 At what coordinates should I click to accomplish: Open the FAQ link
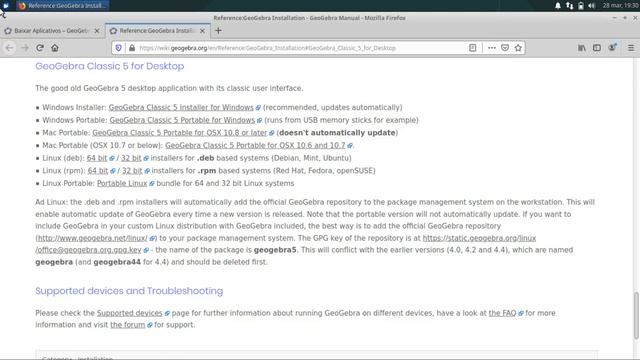502,313
